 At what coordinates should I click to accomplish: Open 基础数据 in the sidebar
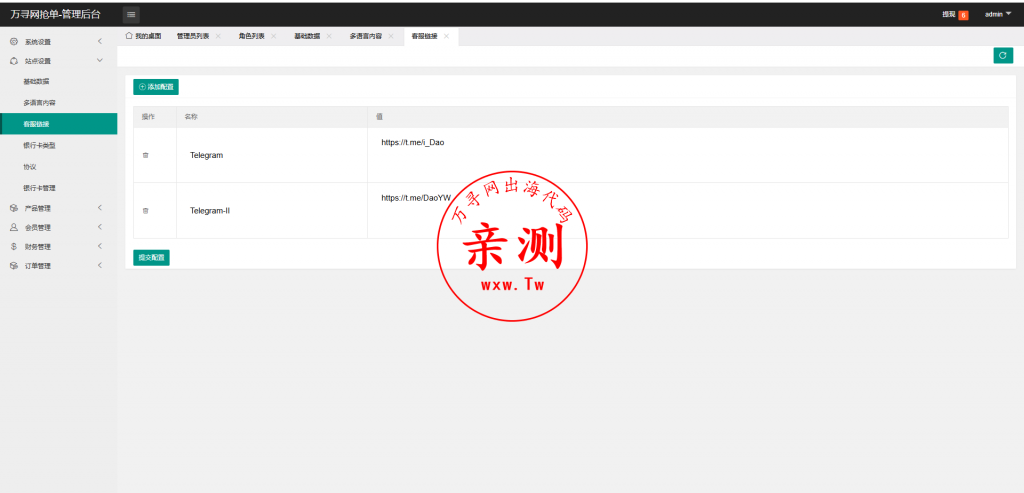click(36, 82)
